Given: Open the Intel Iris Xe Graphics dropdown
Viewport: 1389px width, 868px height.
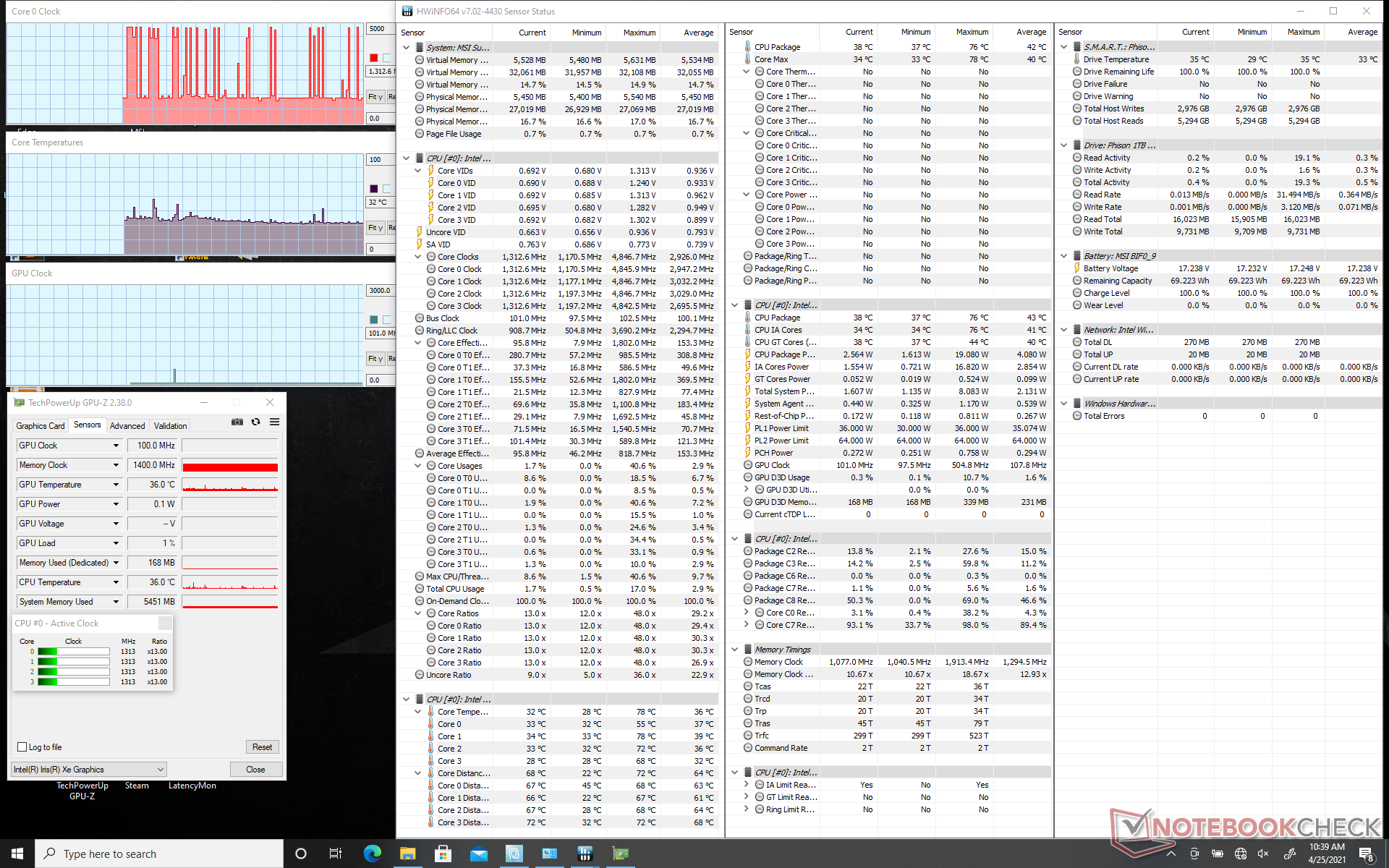Looking at the screenshot, I should [x=161, y=770].
